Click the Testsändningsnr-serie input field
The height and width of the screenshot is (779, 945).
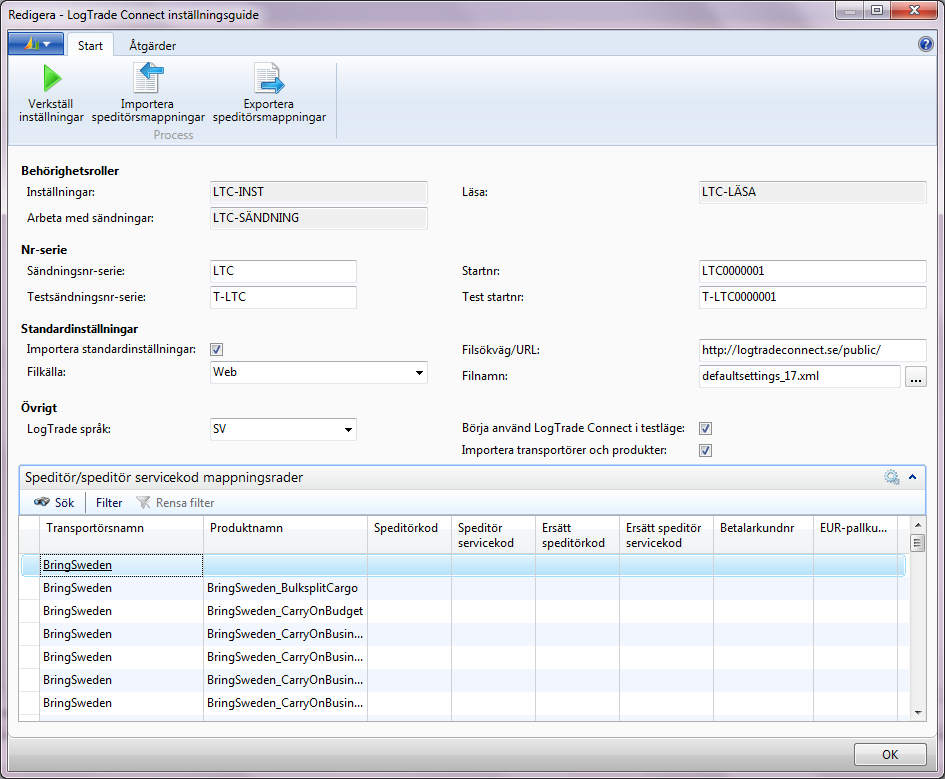[283, 297]
